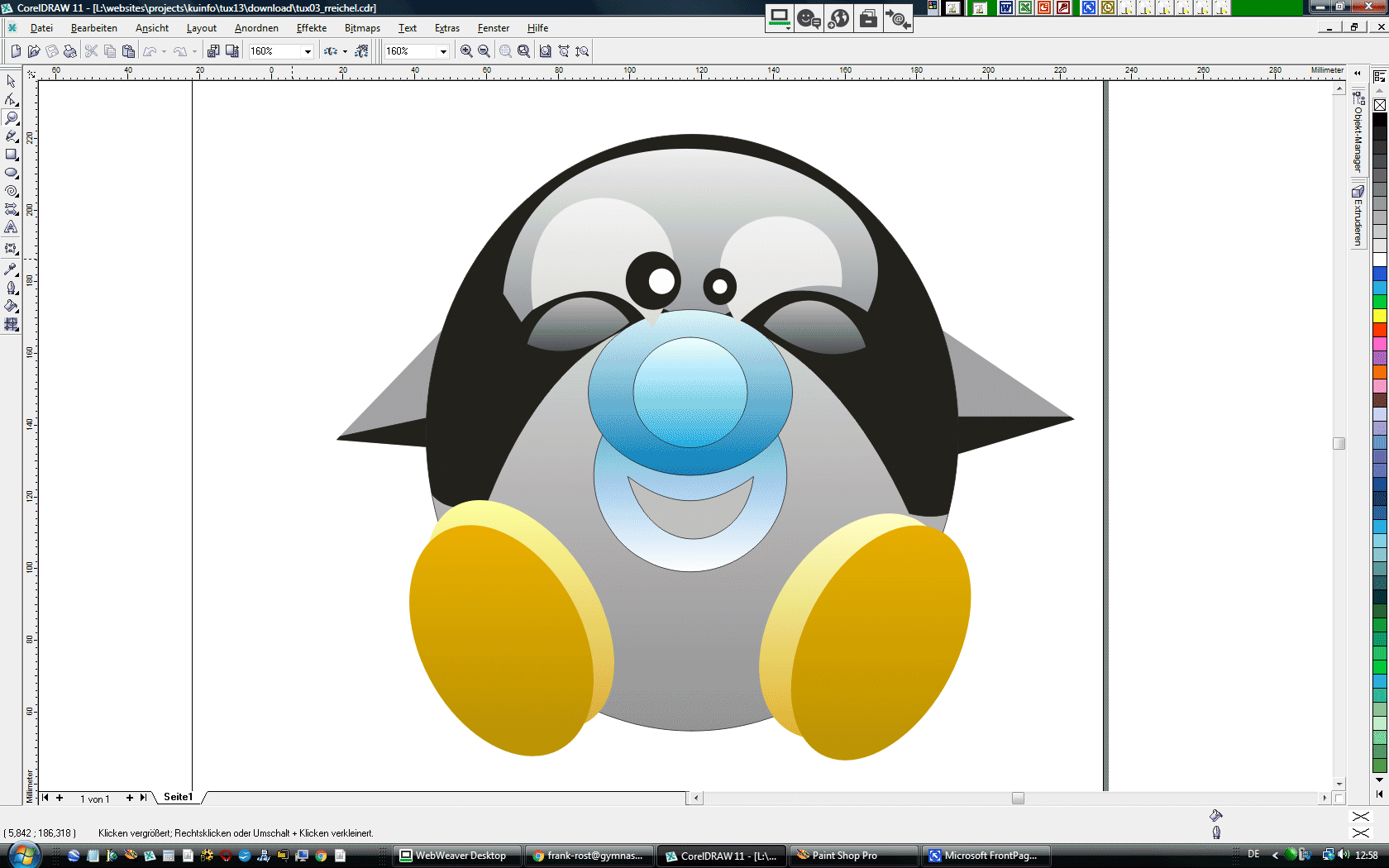Switch to WebWeaver Desktop taskbar button
Screen dimensions: 1389x868
click(x=457, y=856)
